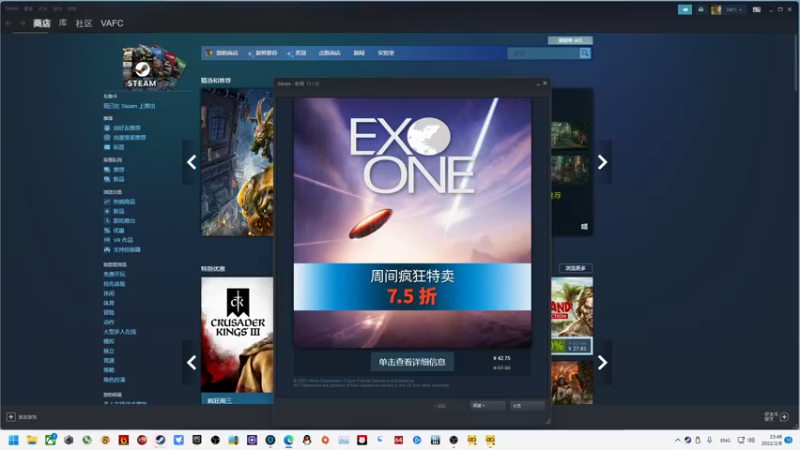Switch to the 社区 tab
The width and height of the screenshot is (800, 450).
(84, 23)
